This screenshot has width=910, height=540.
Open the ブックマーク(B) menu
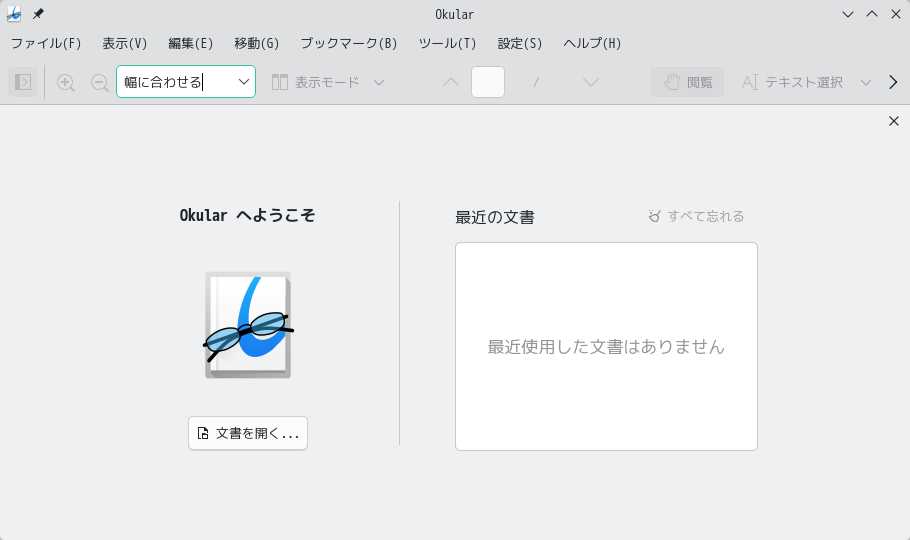[x=349, y=44]
